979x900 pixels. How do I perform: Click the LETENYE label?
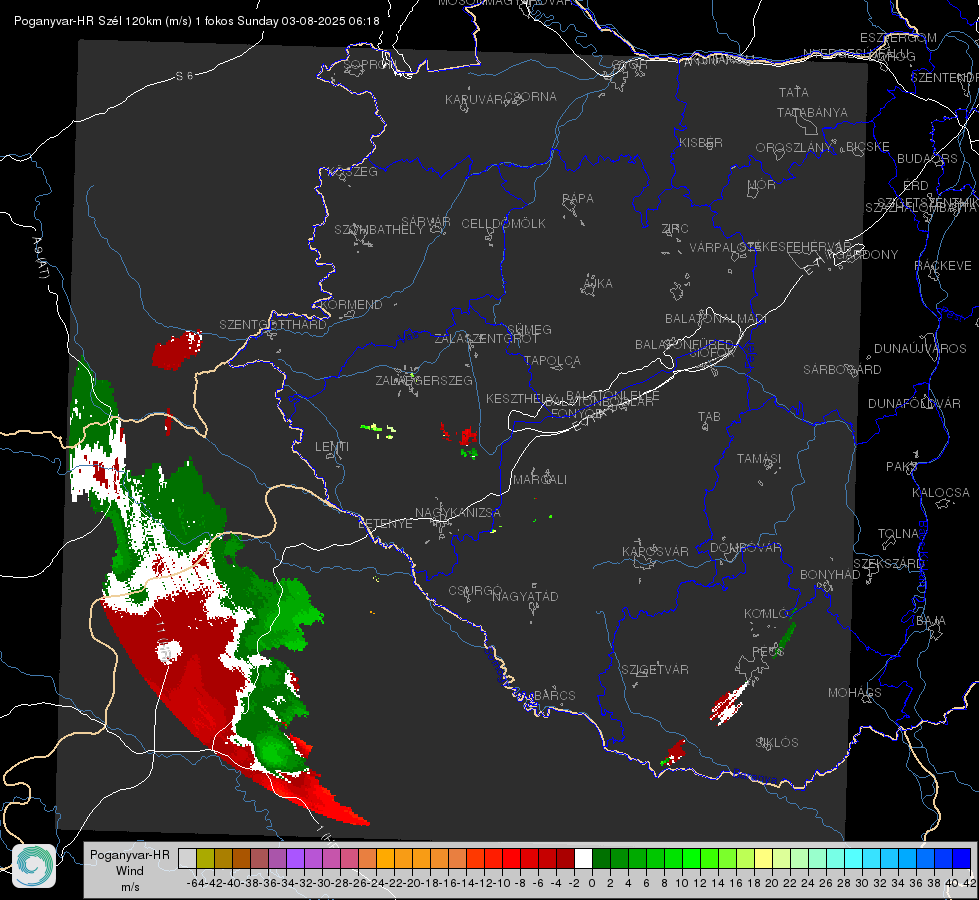click(x=385, y=523)
